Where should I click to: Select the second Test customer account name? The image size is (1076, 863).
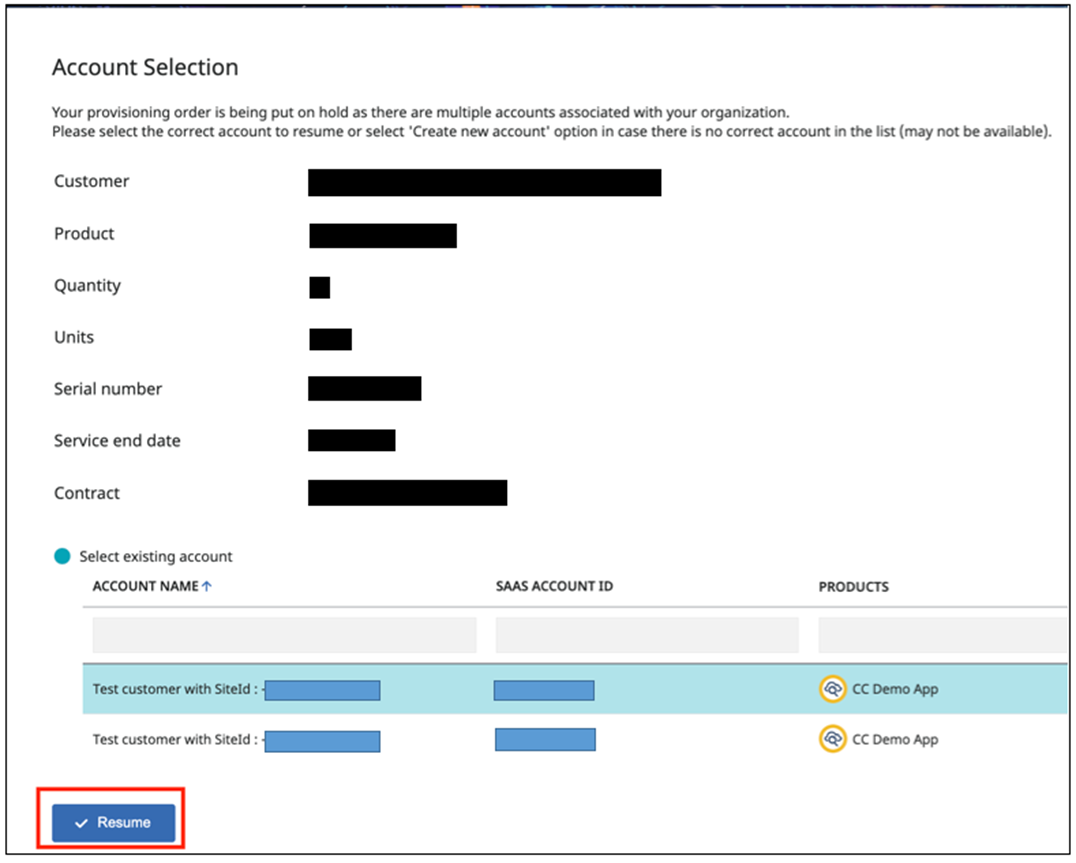(x=175, y=740)
